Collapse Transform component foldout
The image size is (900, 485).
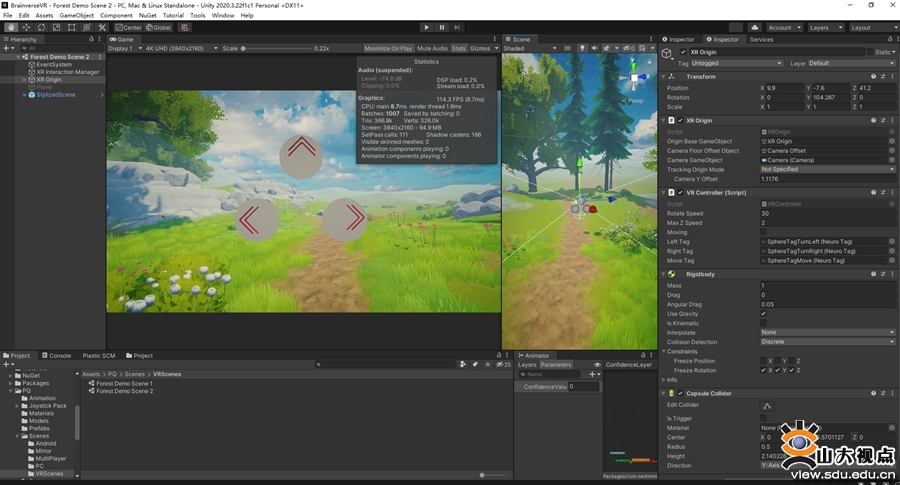[x=664, y=76]
